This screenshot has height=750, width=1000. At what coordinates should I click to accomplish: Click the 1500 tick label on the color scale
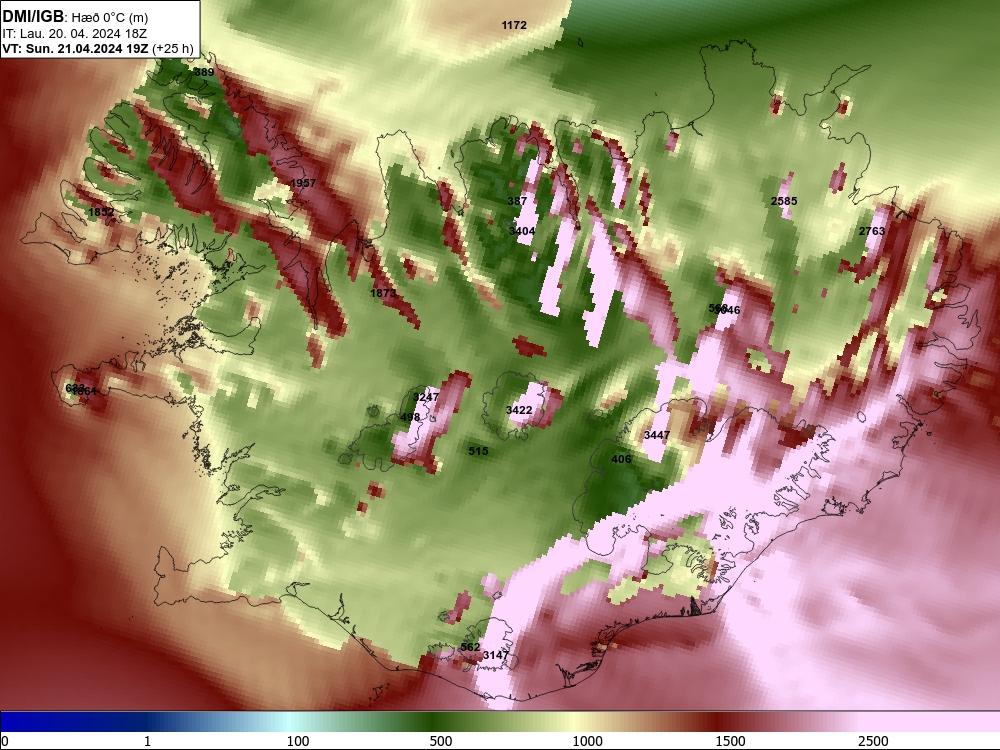pyautogui.click(x=730, y=741)
